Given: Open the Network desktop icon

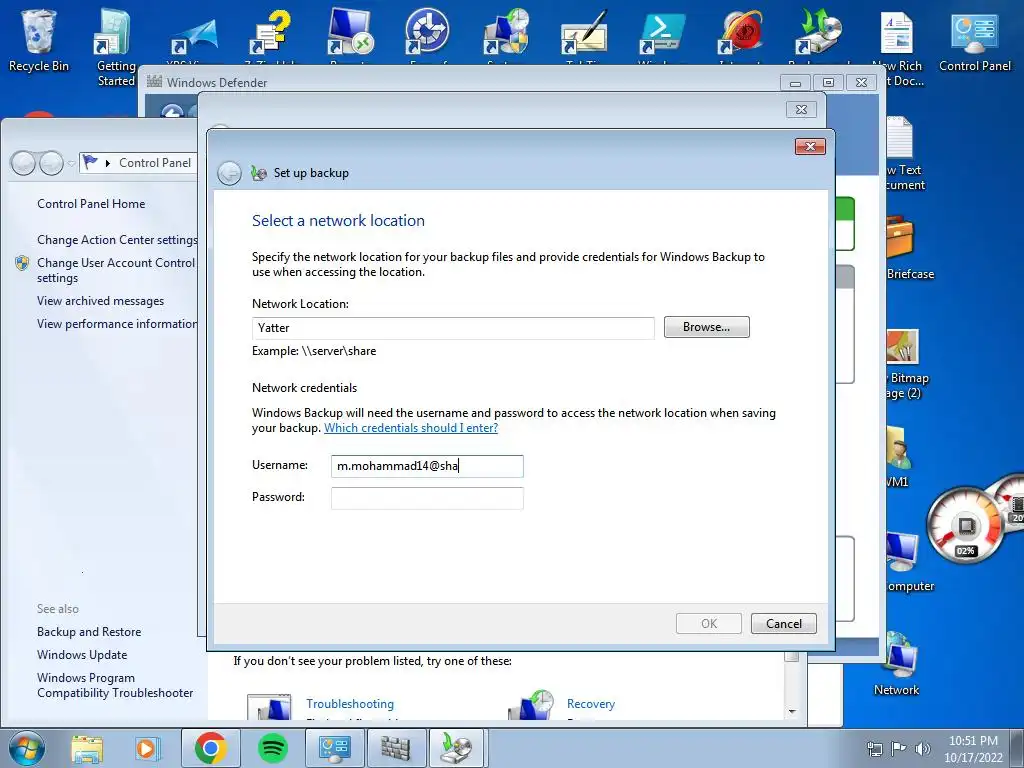Looking at the screenshot, I should pyautogui.click(x=897, y=665).
